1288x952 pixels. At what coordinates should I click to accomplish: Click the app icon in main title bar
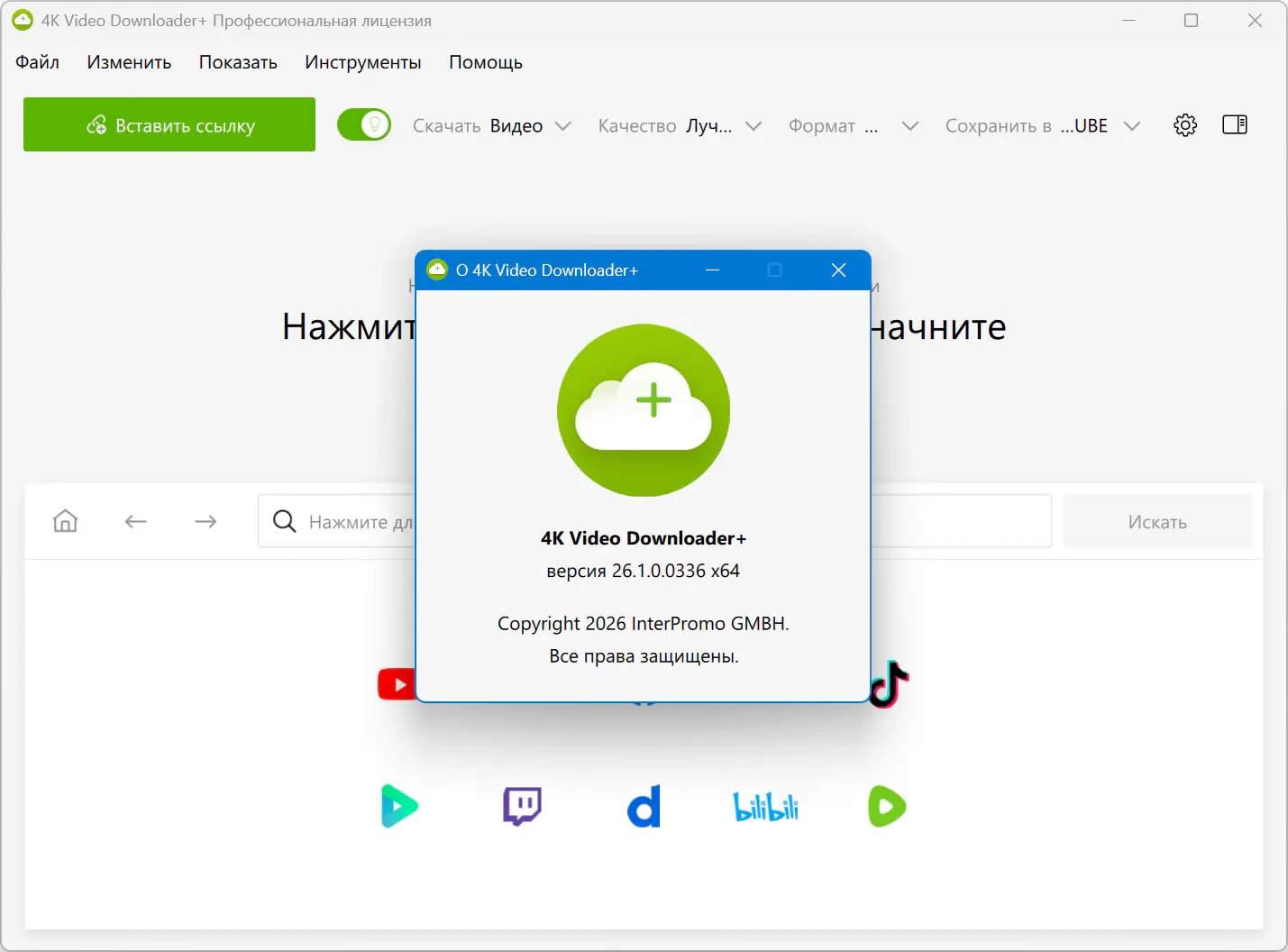click(23, 20)
